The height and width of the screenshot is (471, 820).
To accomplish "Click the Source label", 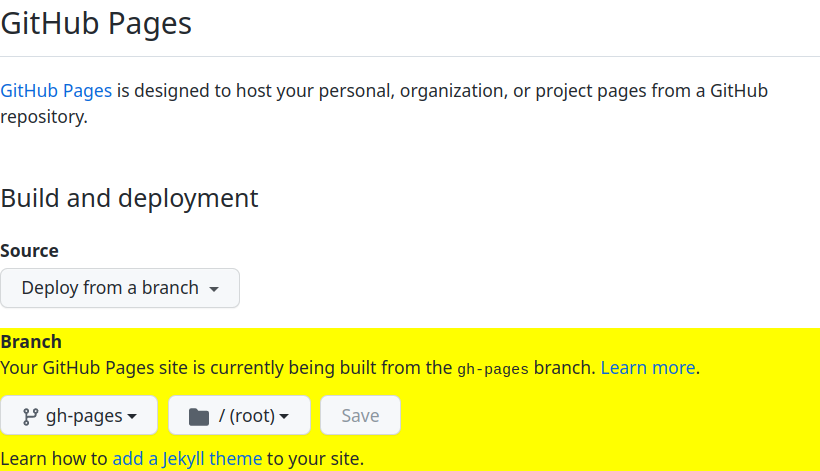I will click(30, 251).
